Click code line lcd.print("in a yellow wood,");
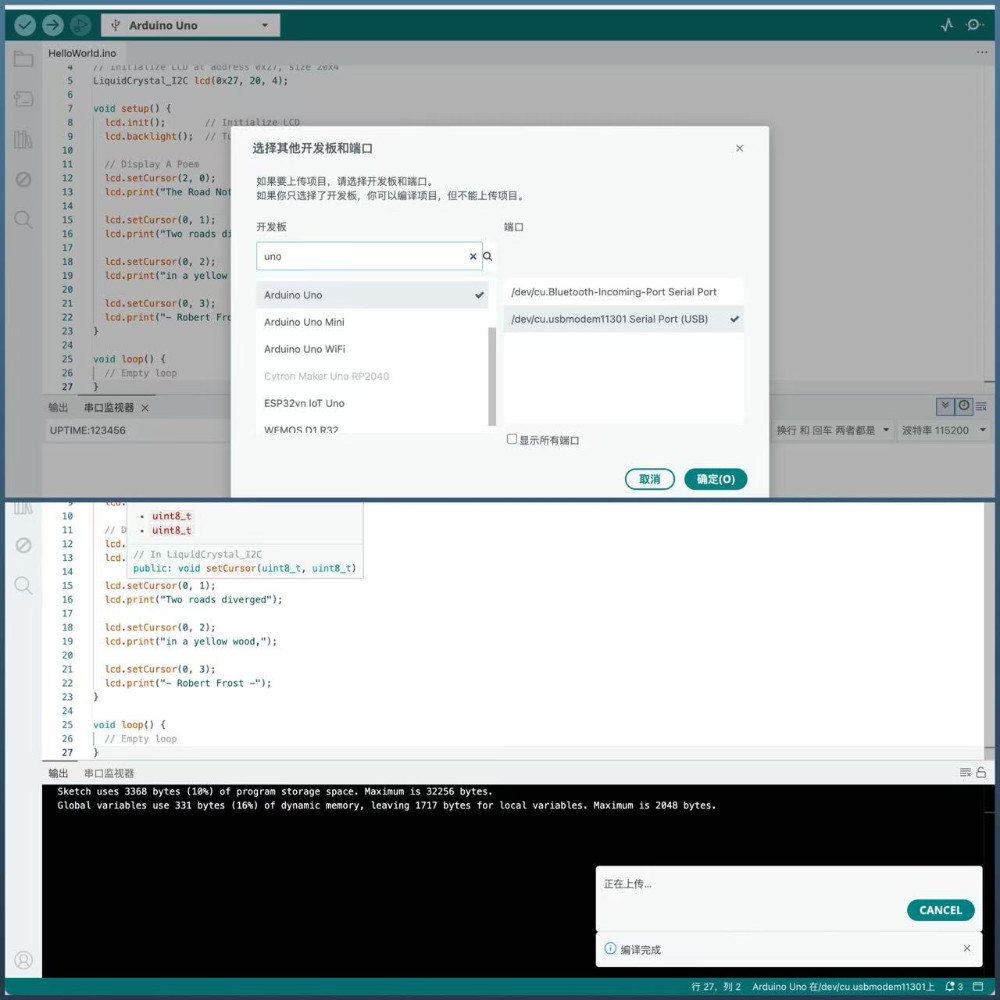 coord(191,641)
